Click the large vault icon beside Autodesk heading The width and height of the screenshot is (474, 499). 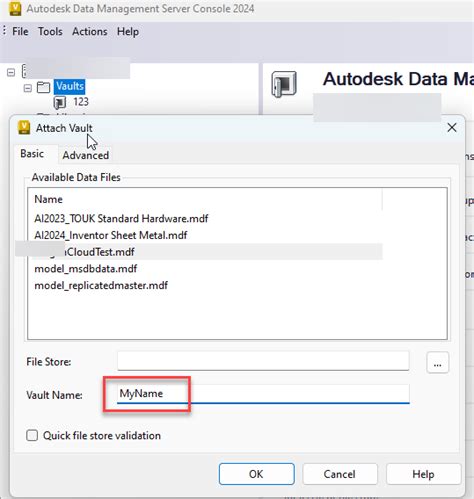coord(284,84)
